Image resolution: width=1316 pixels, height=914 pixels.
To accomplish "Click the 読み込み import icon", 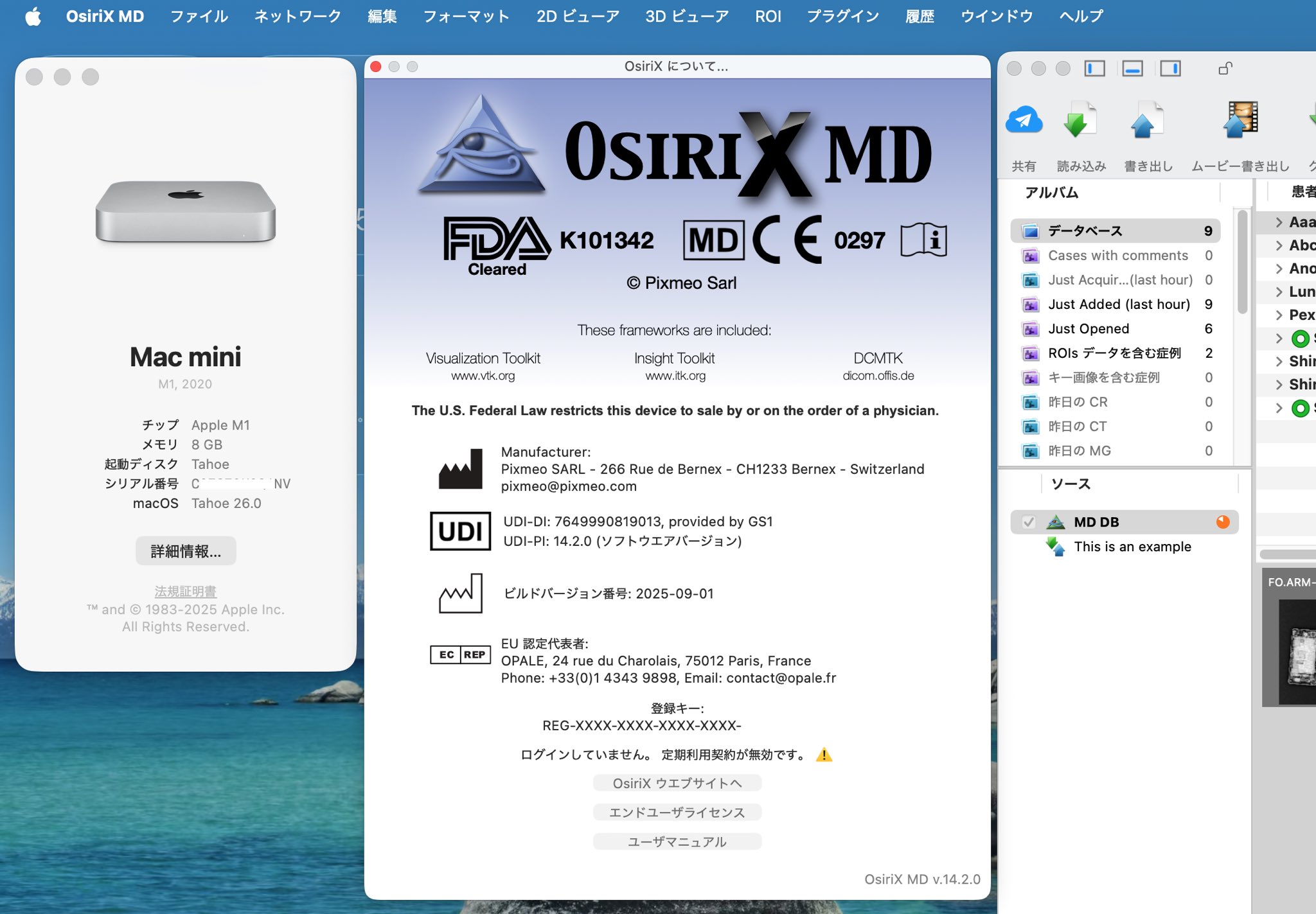I will pos(1080,120).
